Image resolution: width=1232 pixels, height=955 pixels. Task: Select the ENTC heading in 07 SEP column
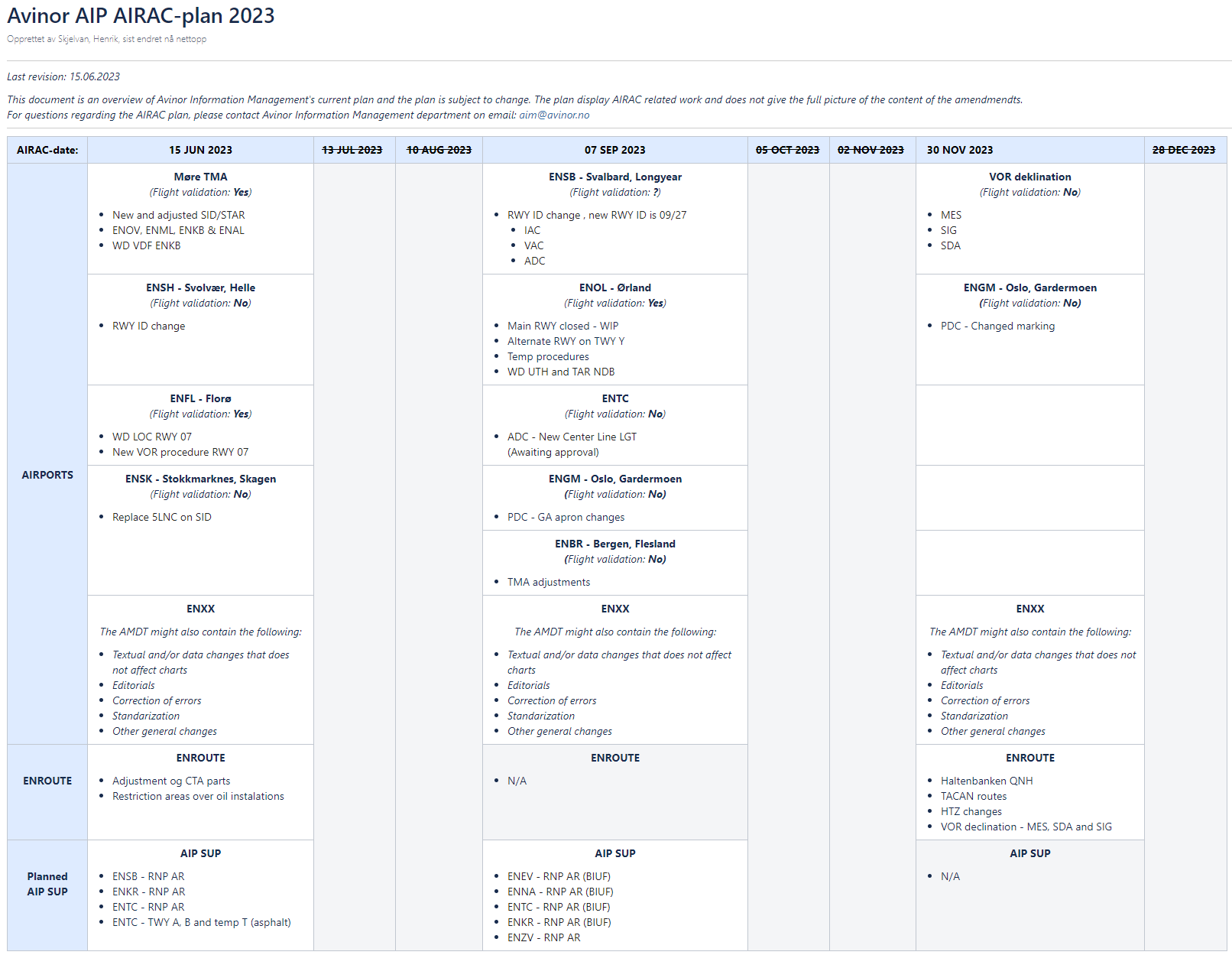tap(615, 398)
